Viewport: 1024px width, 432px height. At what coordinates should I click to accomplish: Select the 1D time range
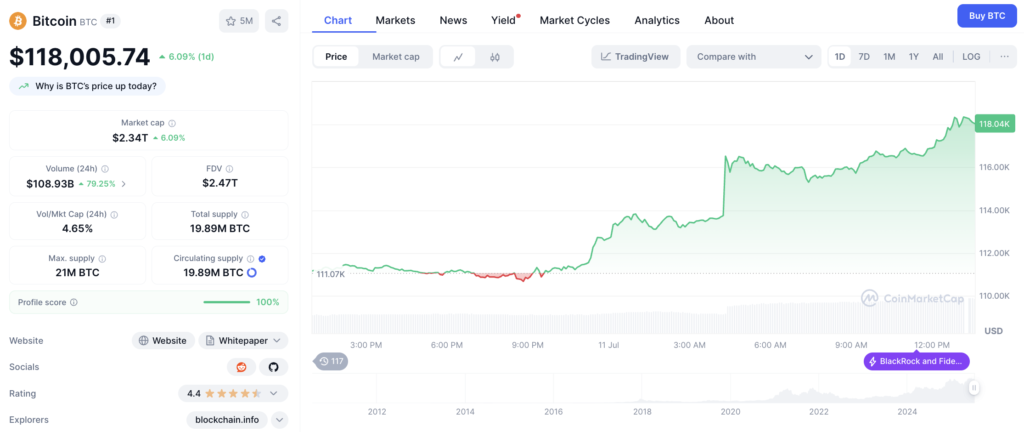click(840, 57)
